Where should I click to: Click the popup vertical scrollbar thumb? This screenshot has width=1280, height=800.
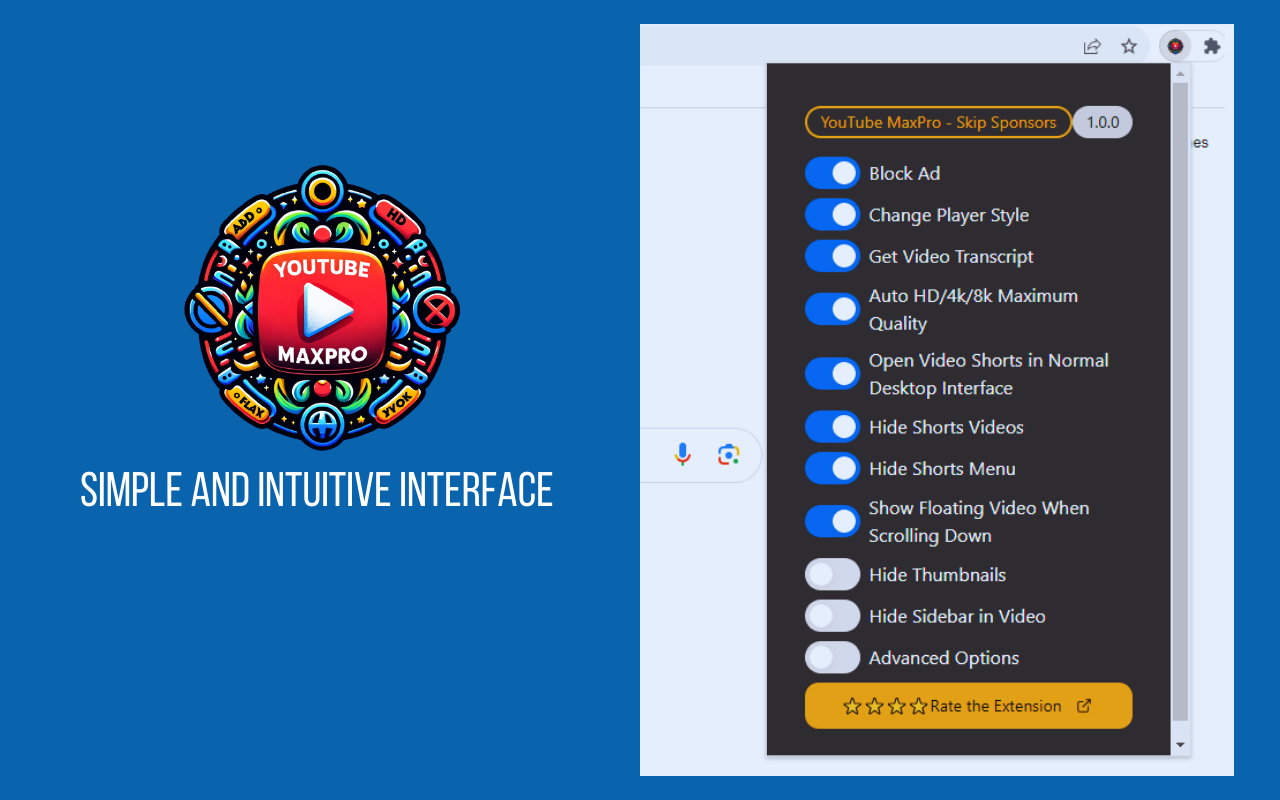(x=1180, y=402)
